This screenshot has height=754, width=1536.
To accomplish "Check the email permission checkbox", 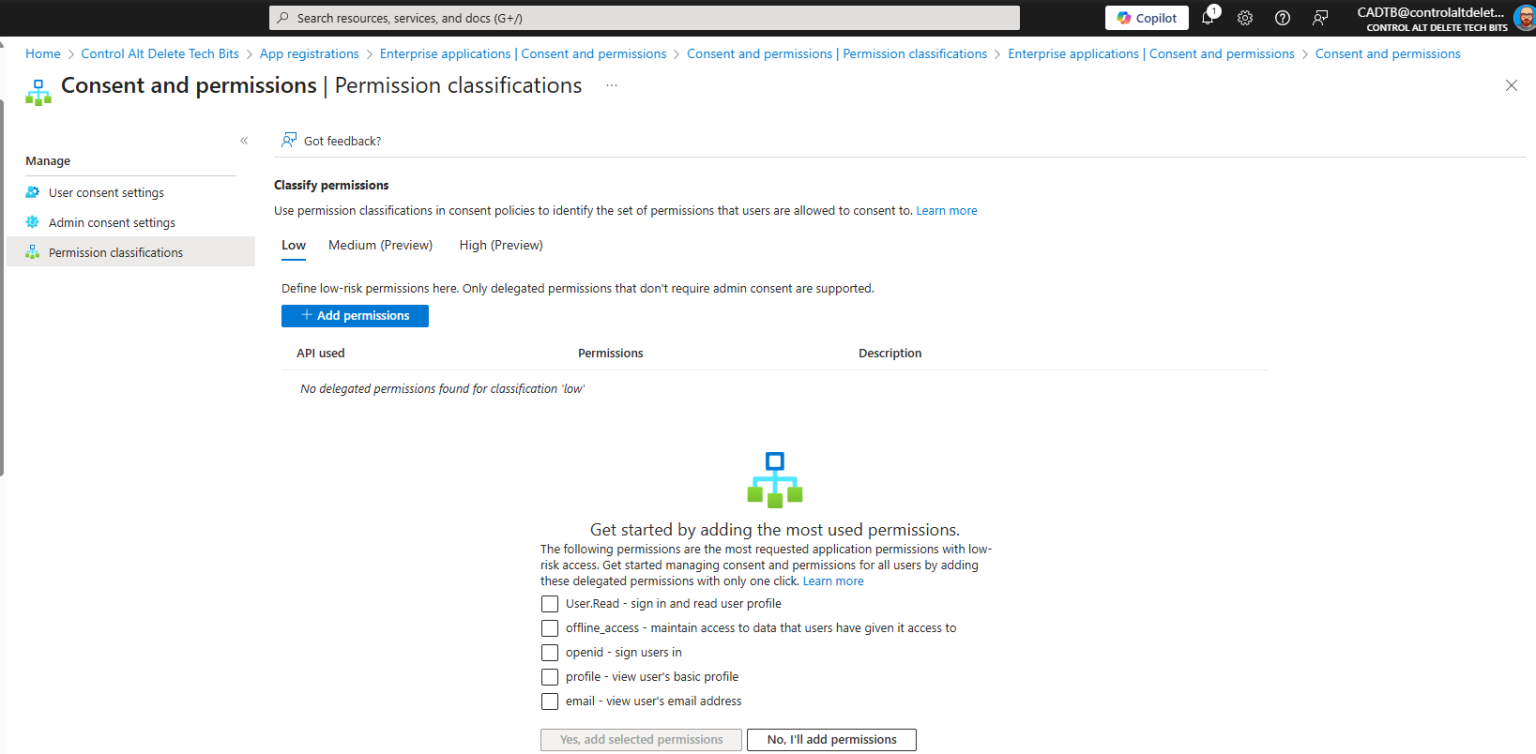I will [549, 701].
